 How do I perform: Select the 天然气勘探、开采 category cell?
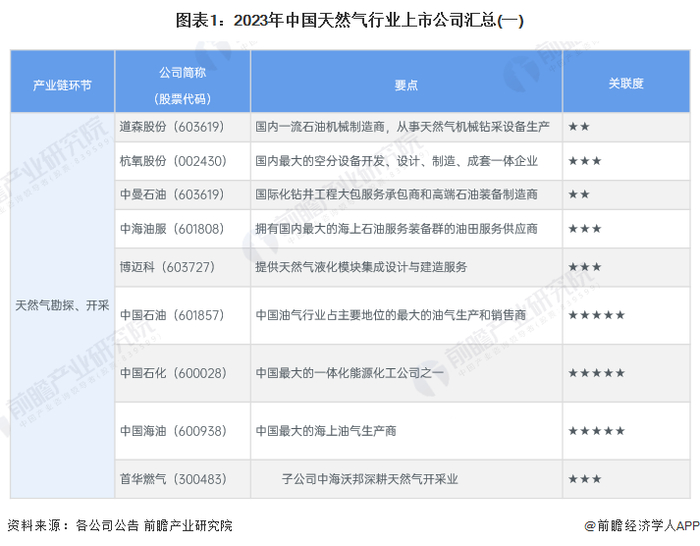62,305
